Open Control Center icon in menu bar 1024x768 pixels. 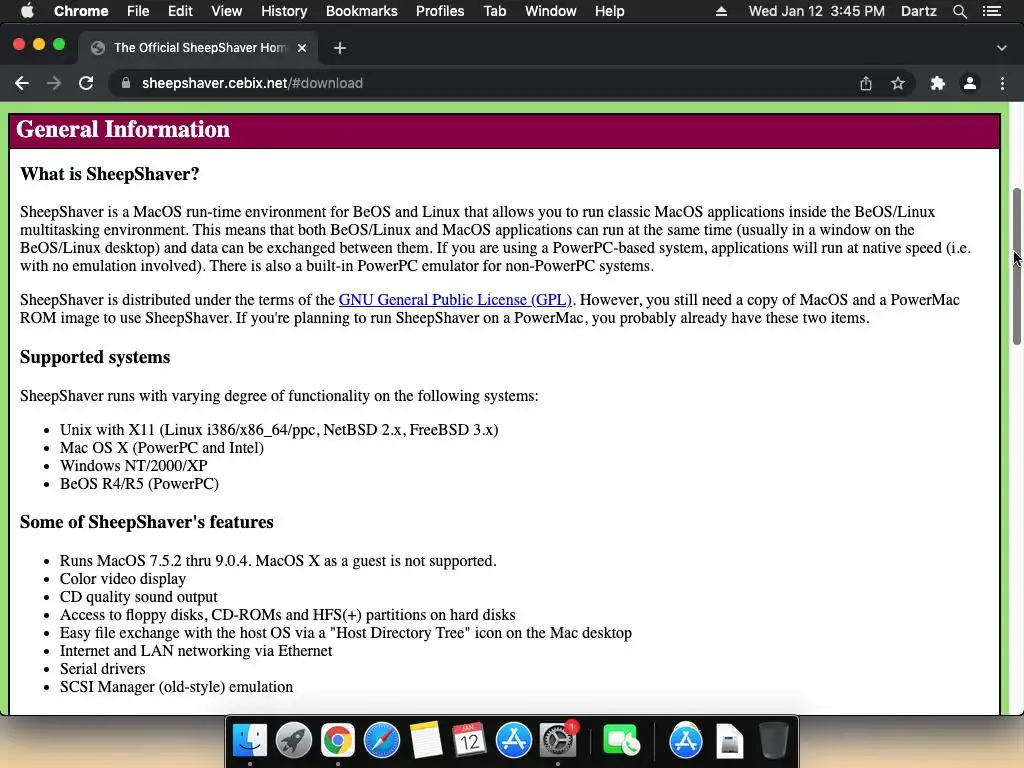[x=991, y=11]
